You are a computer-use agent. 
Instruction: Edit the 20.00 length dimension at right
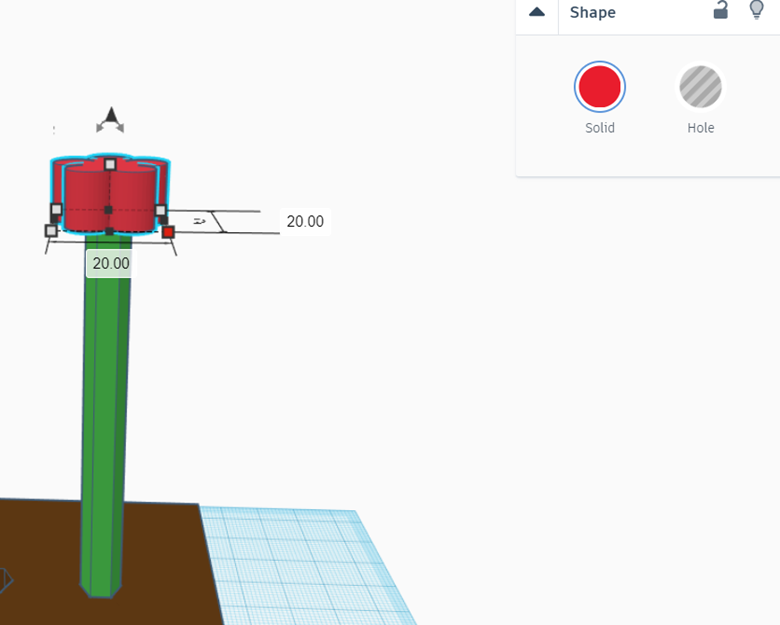tap(305, 221)
